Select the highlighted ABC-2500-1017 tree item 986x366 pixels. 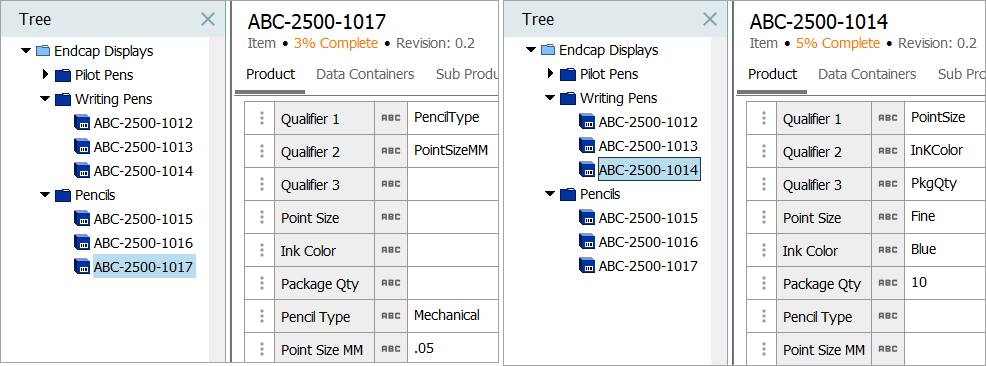tap(143, 267)
